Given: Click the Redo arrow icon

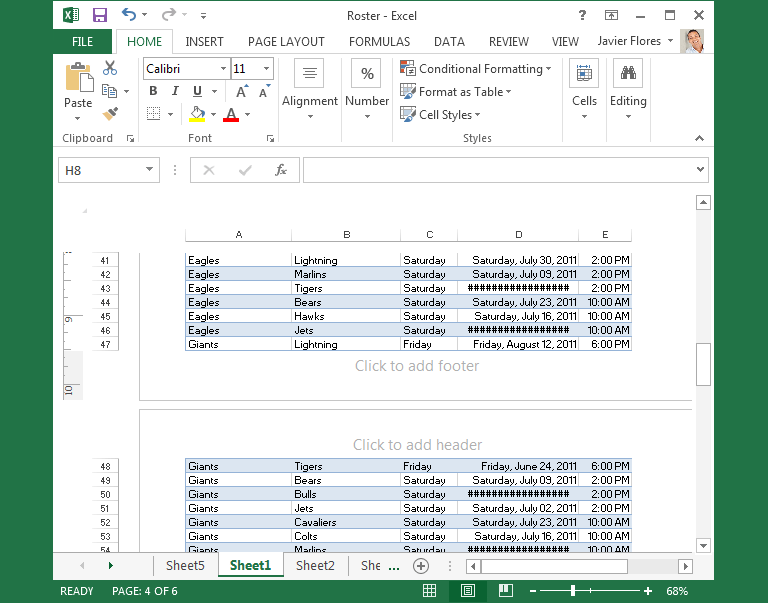Looking at the screenshot, I should (168, 15).
